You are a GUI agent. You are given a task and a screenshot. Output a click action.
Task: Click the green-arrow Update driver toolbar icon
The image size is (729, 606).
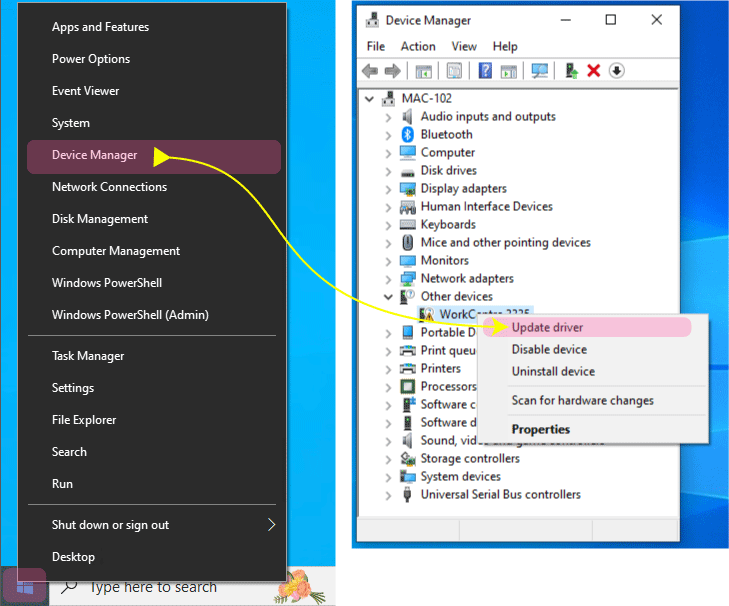[x=572, y=71]
